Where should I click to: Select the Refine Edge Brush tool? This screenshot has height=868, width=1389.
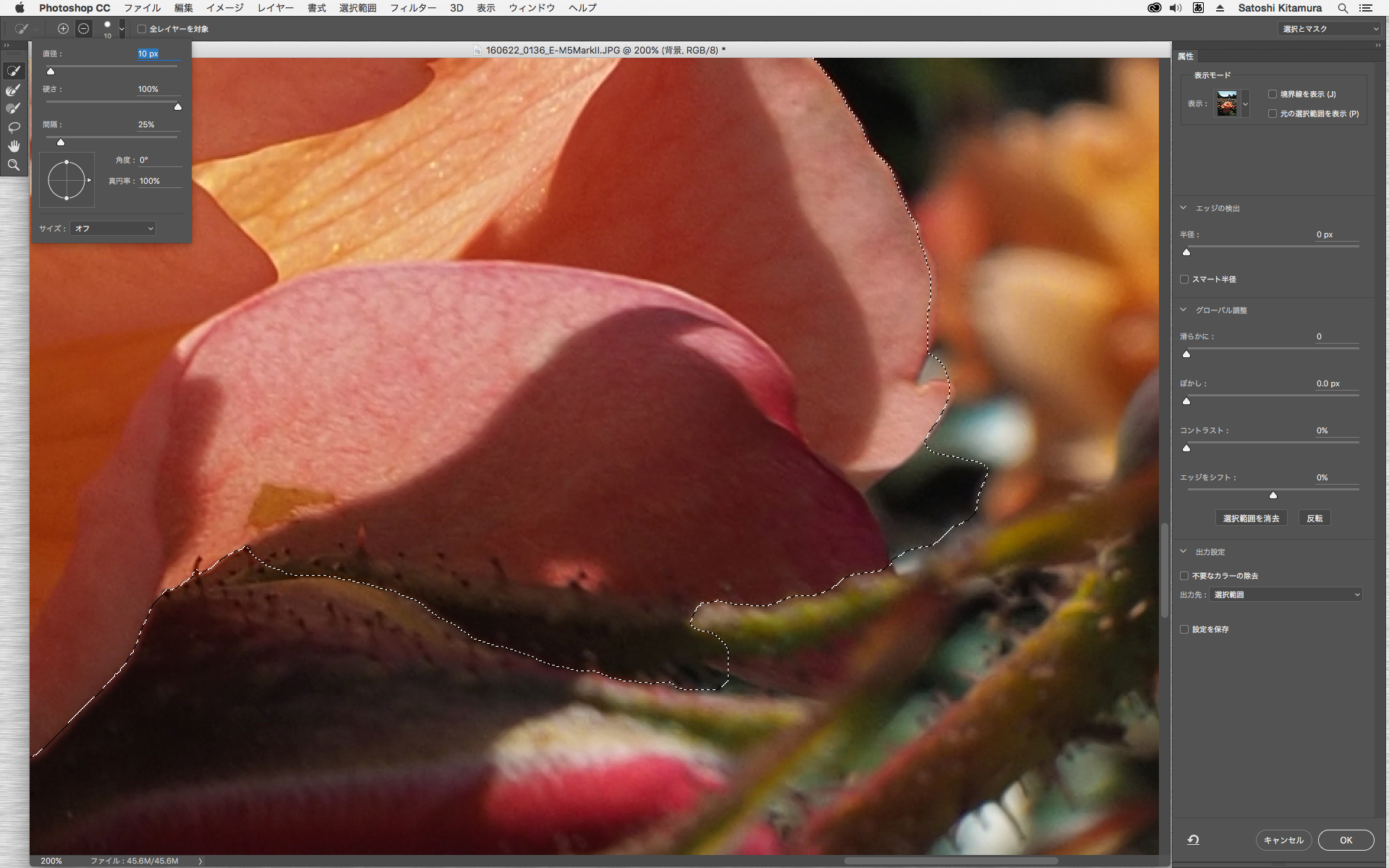14,90
